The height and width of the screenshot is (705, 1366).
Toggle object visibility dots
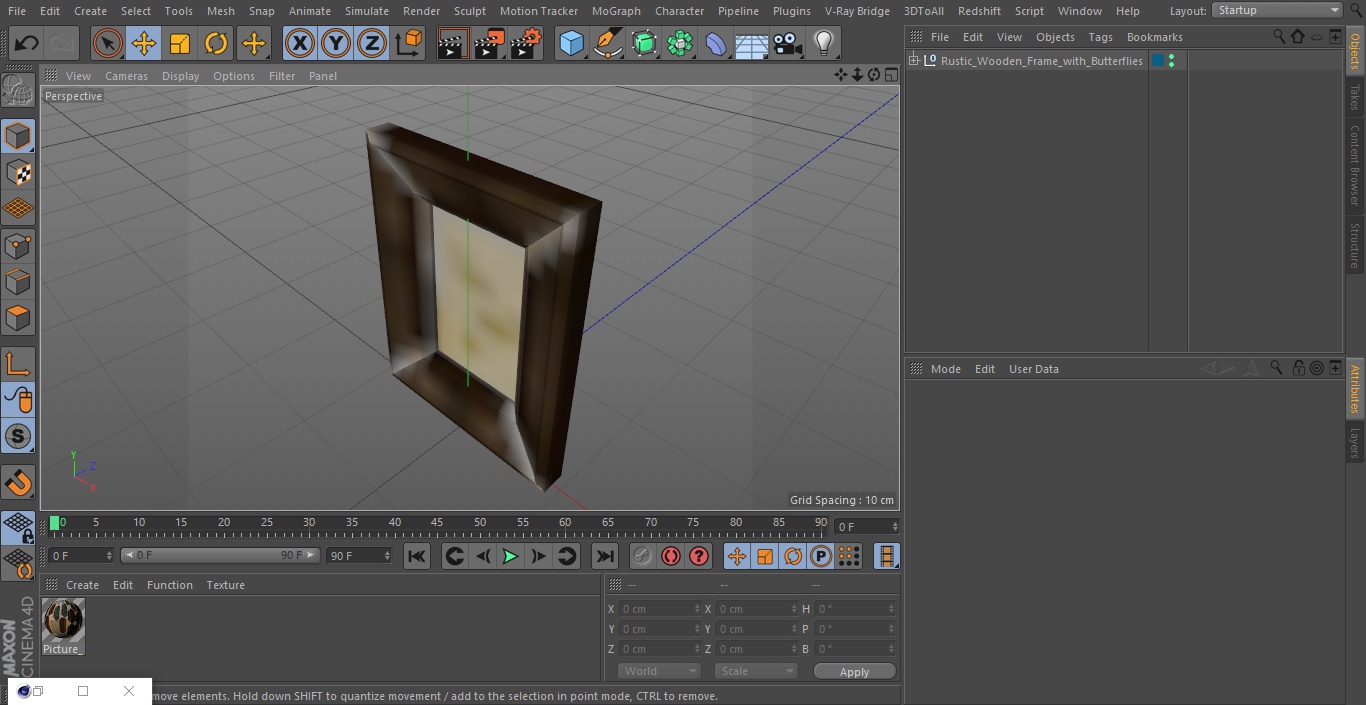pyautogui.click(x=1171, y=61)
